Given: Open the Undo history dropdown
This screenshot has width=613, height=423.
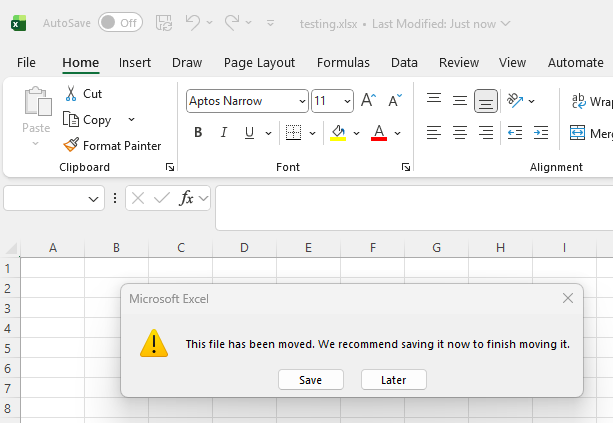Looking at the screenshot, I should tap(210, 23).
